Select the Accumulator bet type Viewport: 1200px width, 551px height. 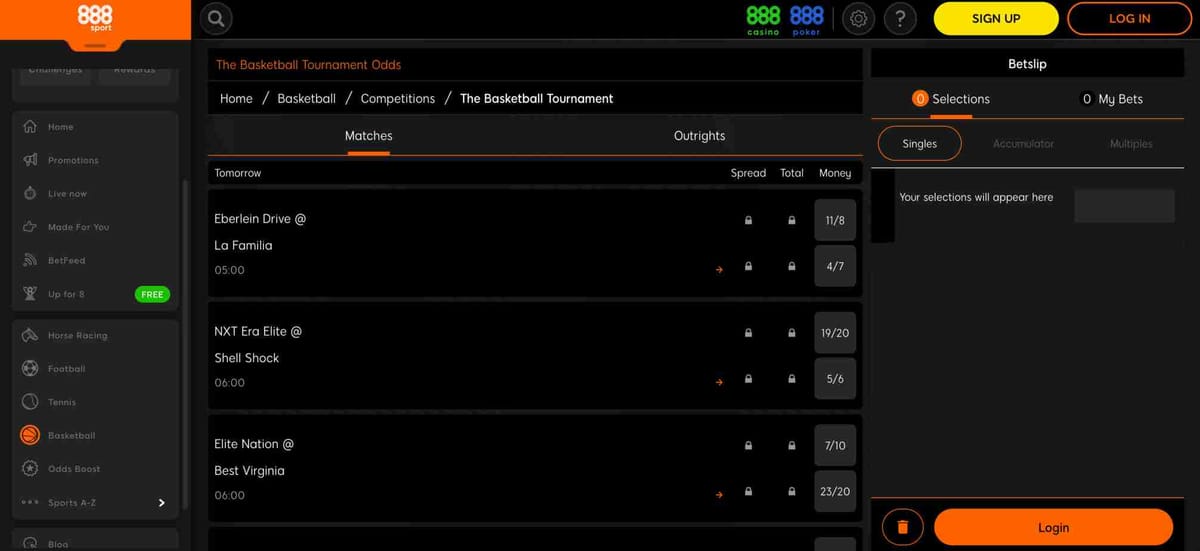(x=1023, y=144)
